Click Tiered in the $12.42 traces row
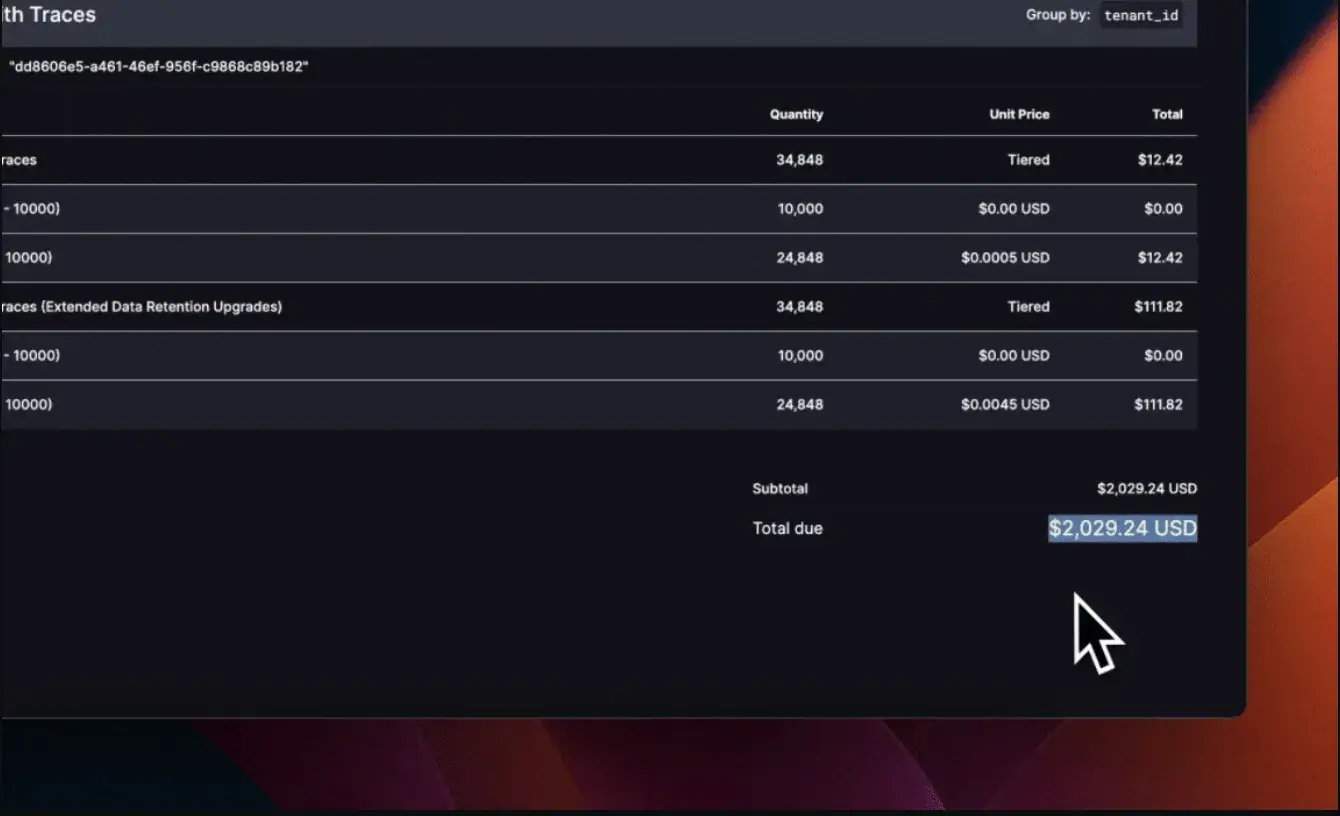 (1028, 160)
